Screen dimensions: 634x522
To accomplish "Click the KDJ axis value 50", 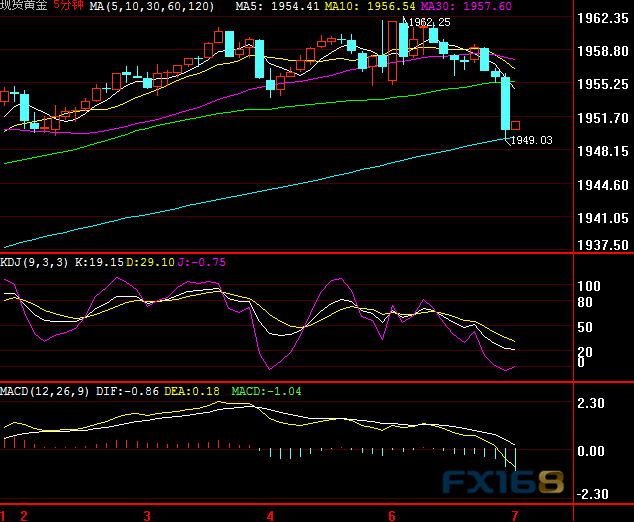I will click(585, 327).
